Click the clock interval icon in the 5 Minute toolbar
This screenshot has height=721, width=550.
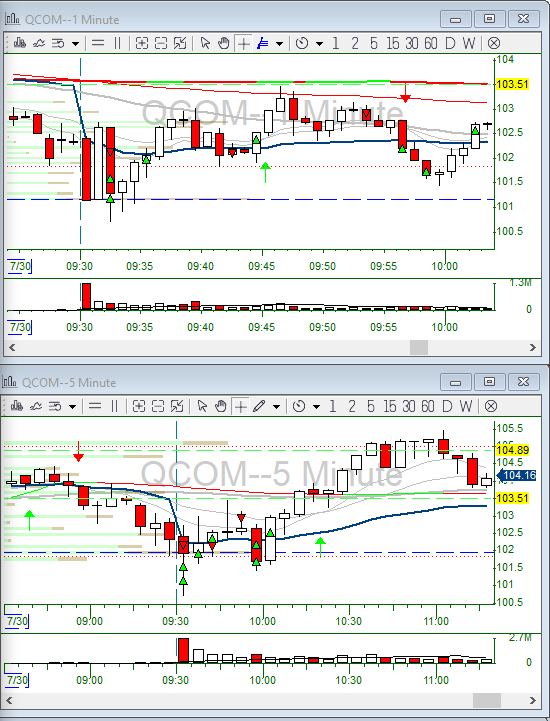tap(299, 406)
